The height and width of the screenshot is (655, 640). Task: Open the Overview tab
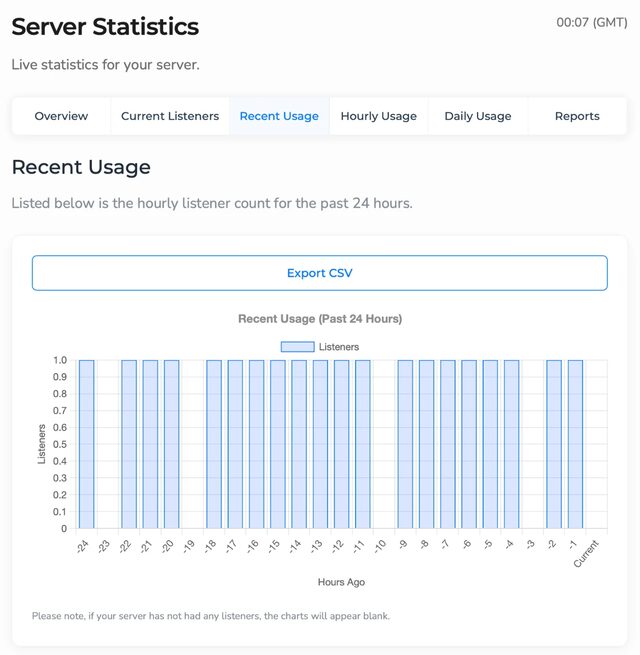61,116
